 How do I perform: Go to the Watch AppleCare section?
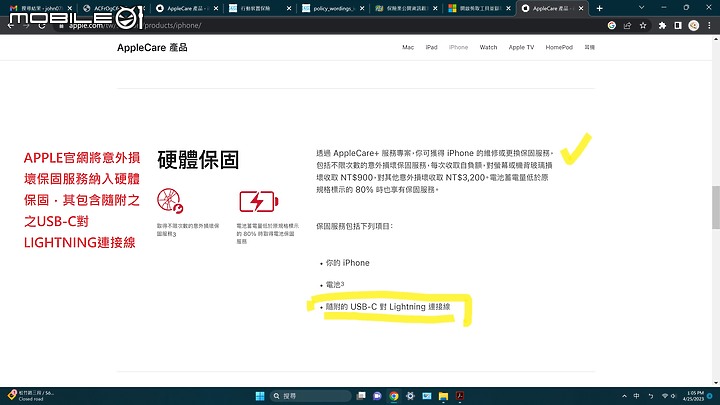coord(488,47)
